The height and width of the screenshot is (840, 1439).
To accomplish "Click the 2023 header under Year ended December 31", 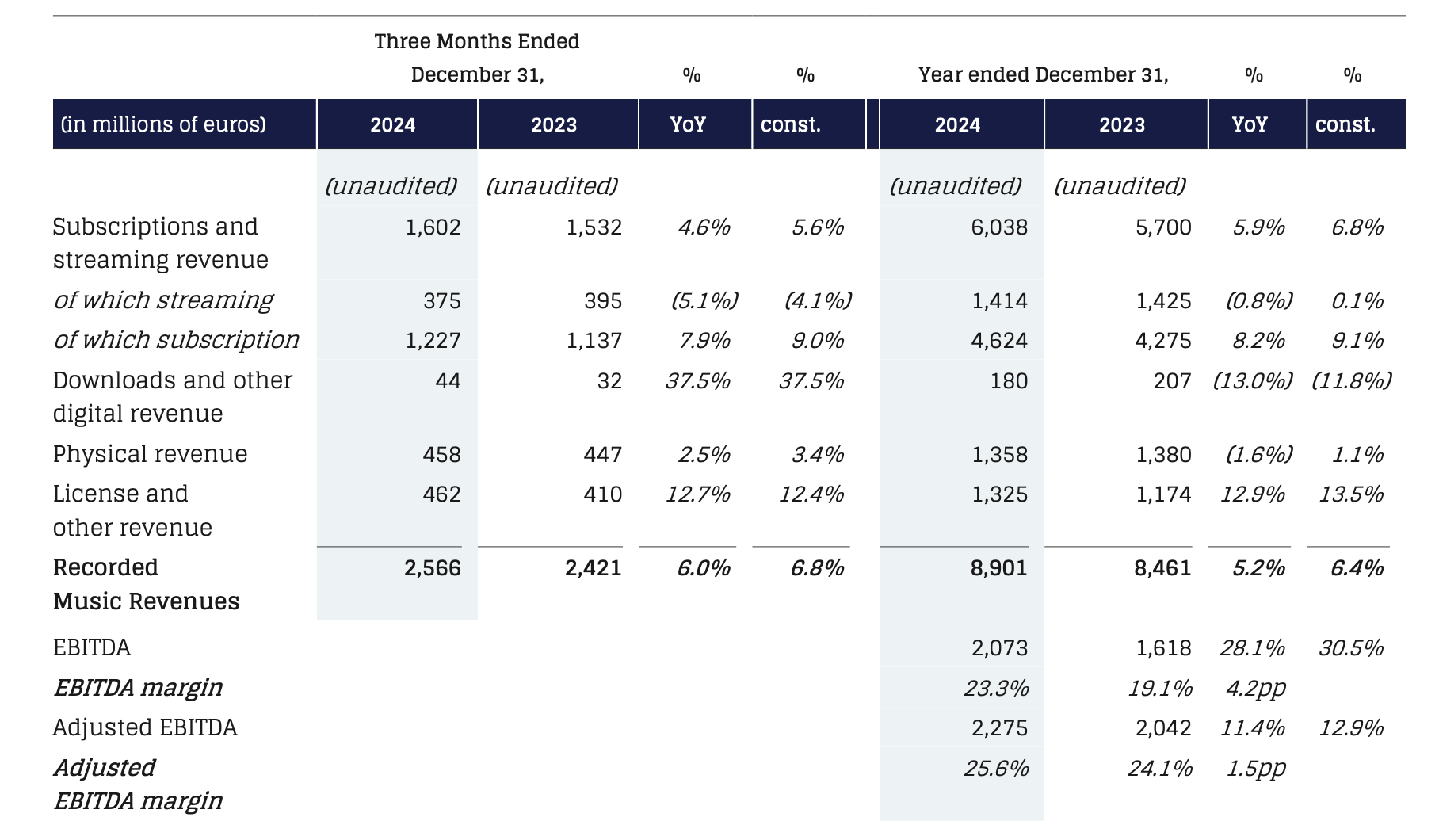I will 1122,125.
